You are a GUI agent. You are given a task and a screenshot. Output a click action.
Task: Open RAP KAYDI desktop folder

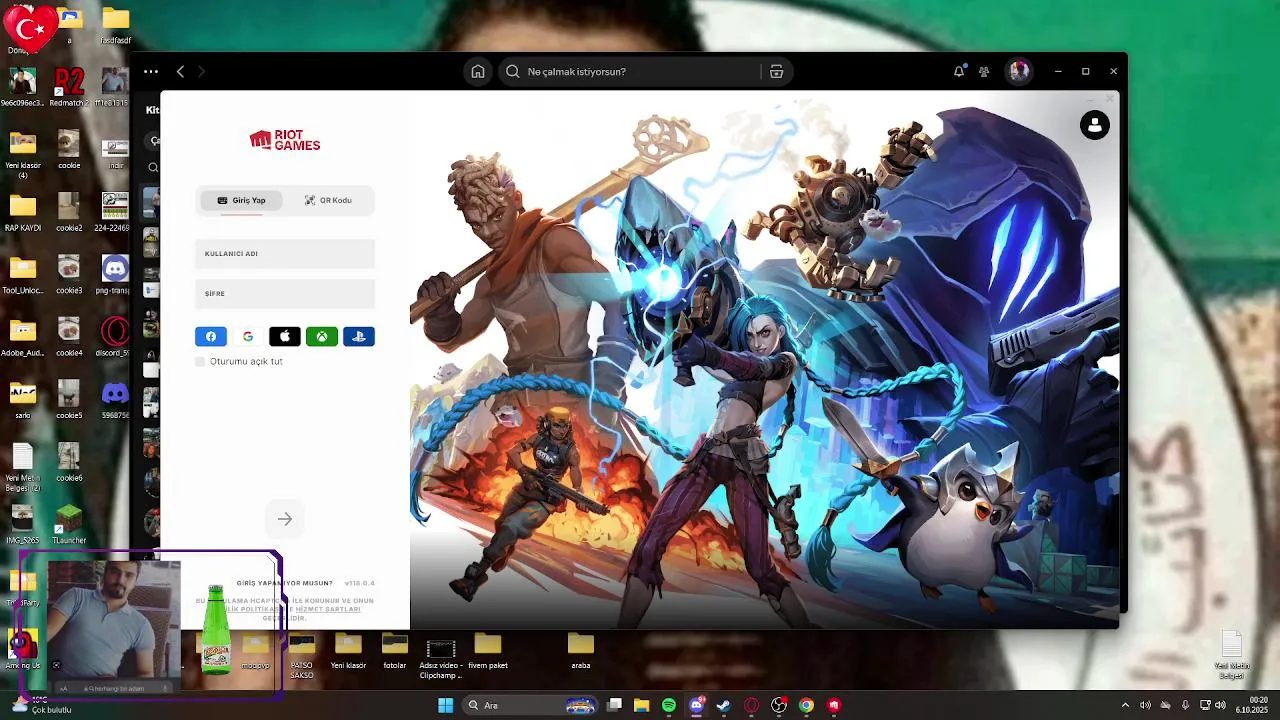click(x=23, y=212)
